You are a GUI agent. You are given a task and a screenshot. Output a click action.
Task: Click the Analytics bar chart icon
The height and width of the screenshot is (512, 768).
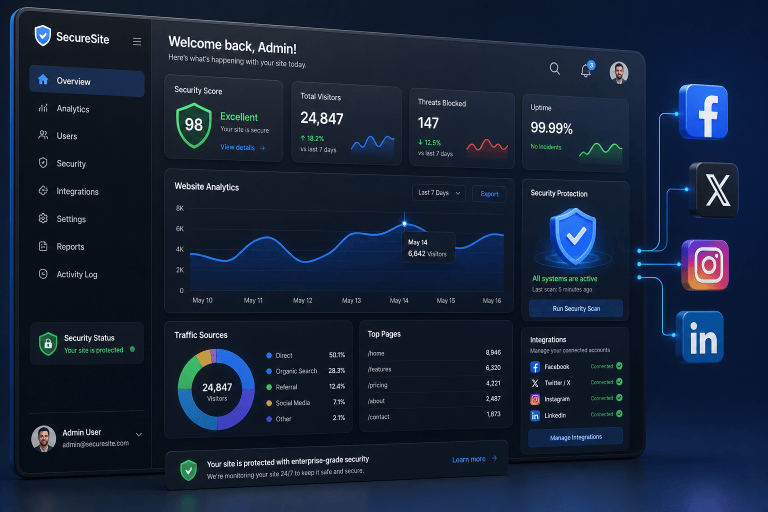point(43,107)
